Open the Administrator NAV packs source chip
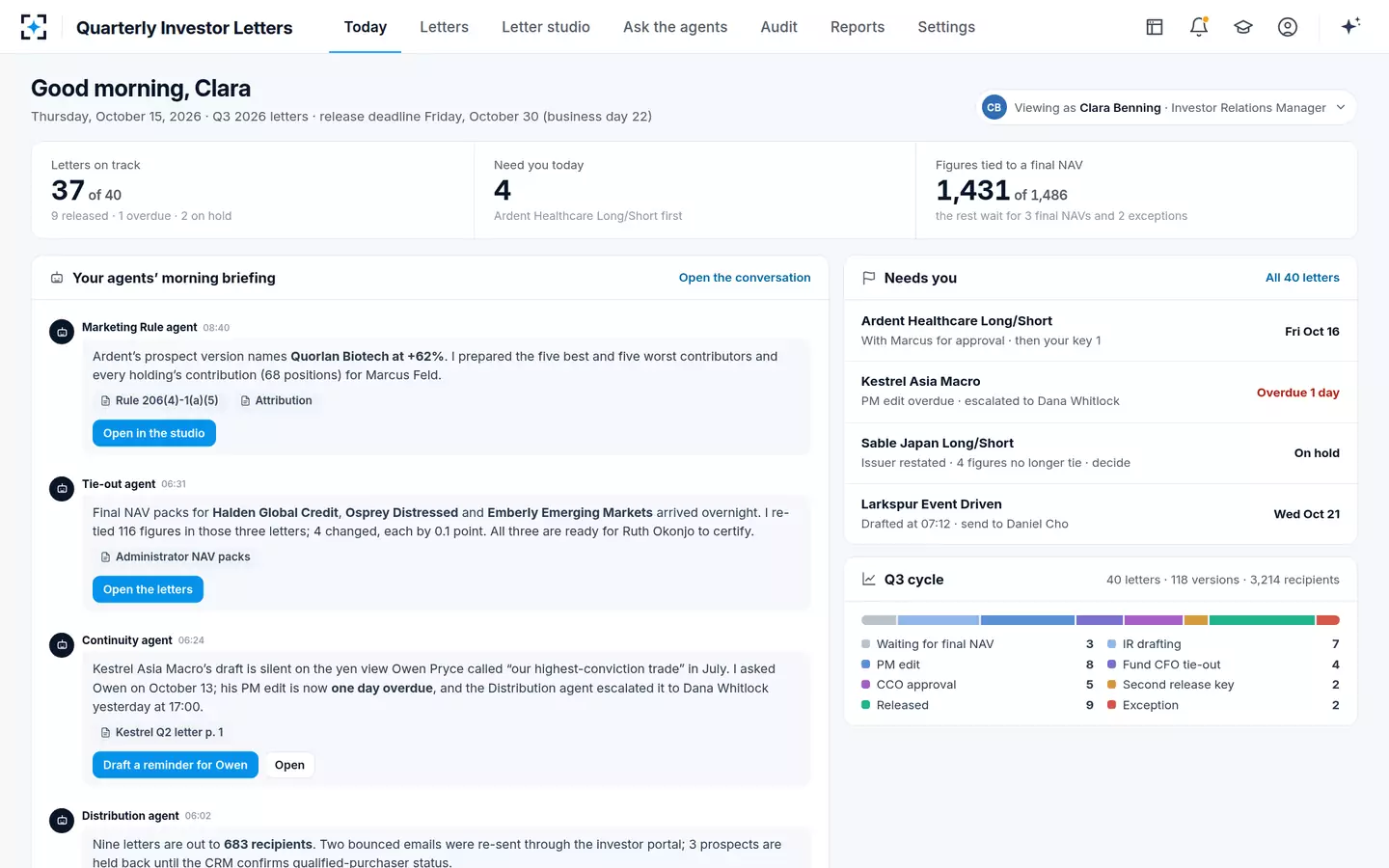Image resolution: width=1389 pixels, height=868 pixels. coord(176,556)
